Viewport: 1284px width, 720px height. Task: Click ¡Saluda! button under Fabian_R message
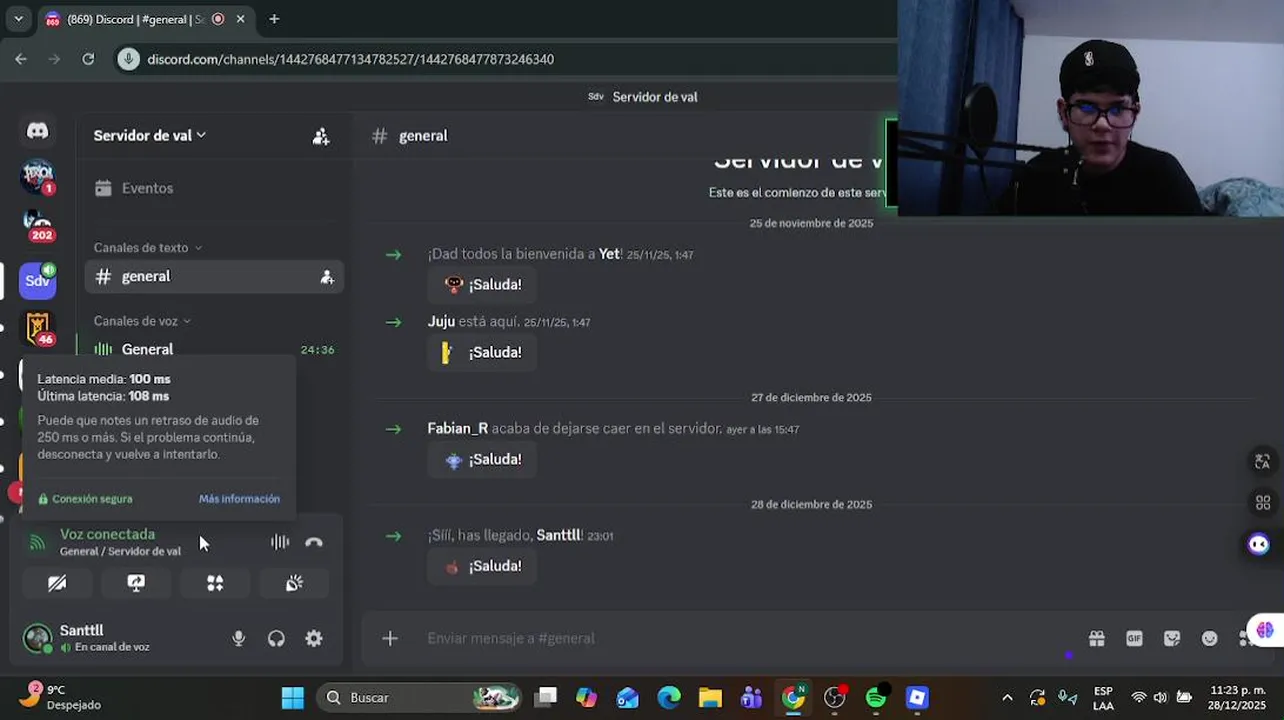click(x=482, y=460)
